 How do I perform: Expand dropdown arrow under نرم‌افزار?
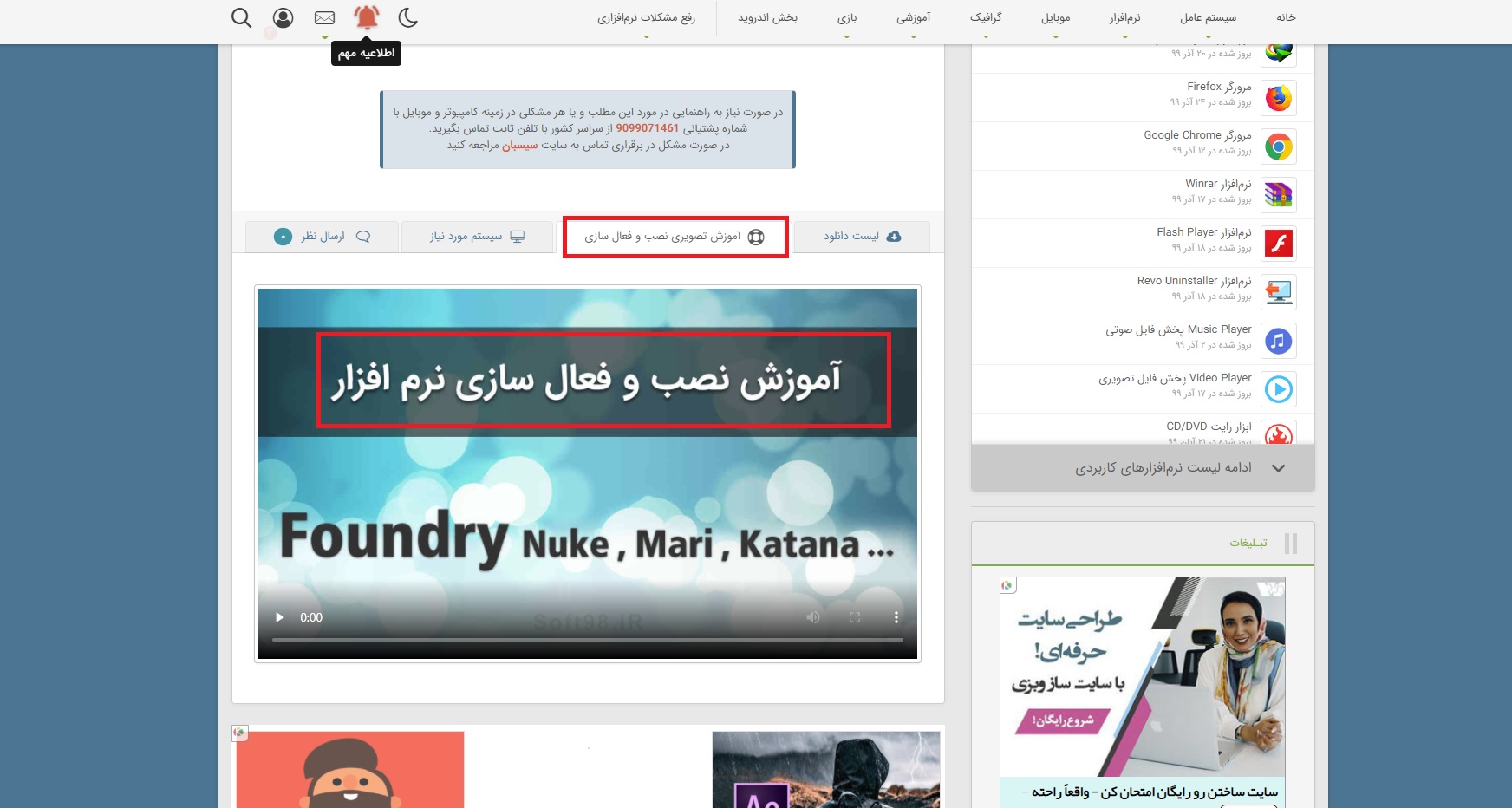click(x=1124, y=36)
